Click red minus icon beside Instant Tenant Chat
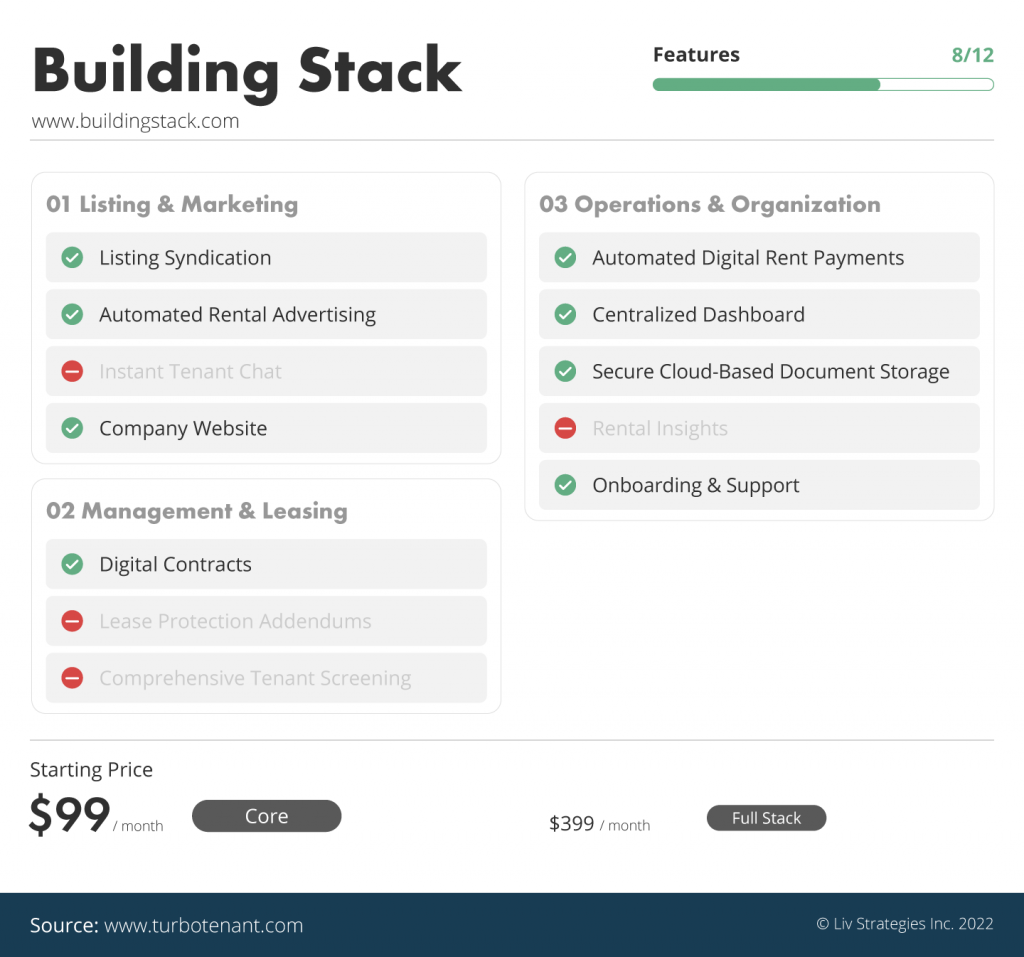The height and width of the screenshot is (957, 1024). (72, 371)
